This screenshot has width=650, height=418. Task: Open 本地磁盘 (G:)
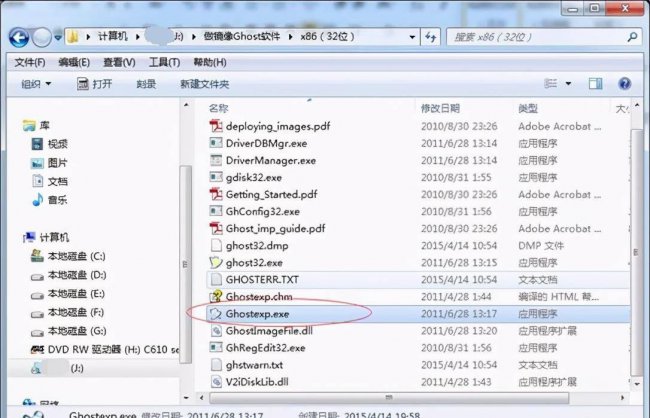click(68, 331)
